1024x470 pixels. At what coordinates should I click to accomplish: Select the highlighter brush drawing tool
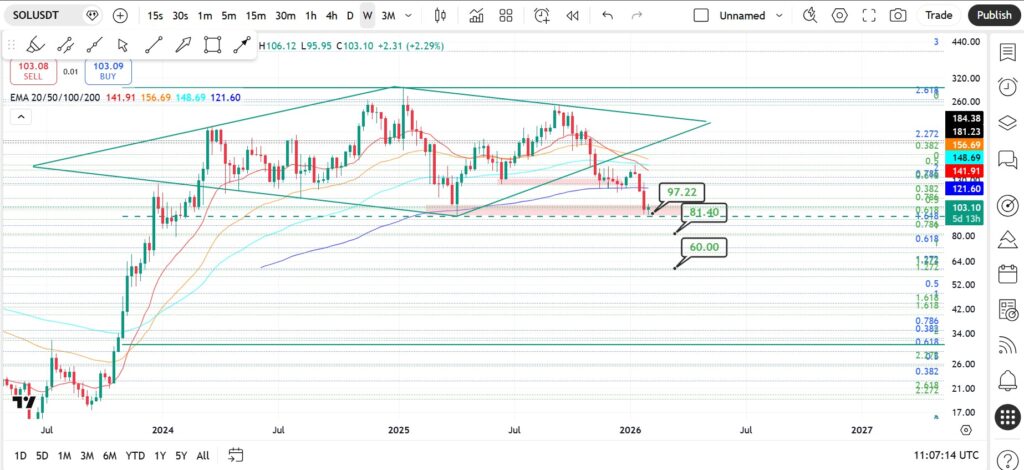(x=35, y=44)
